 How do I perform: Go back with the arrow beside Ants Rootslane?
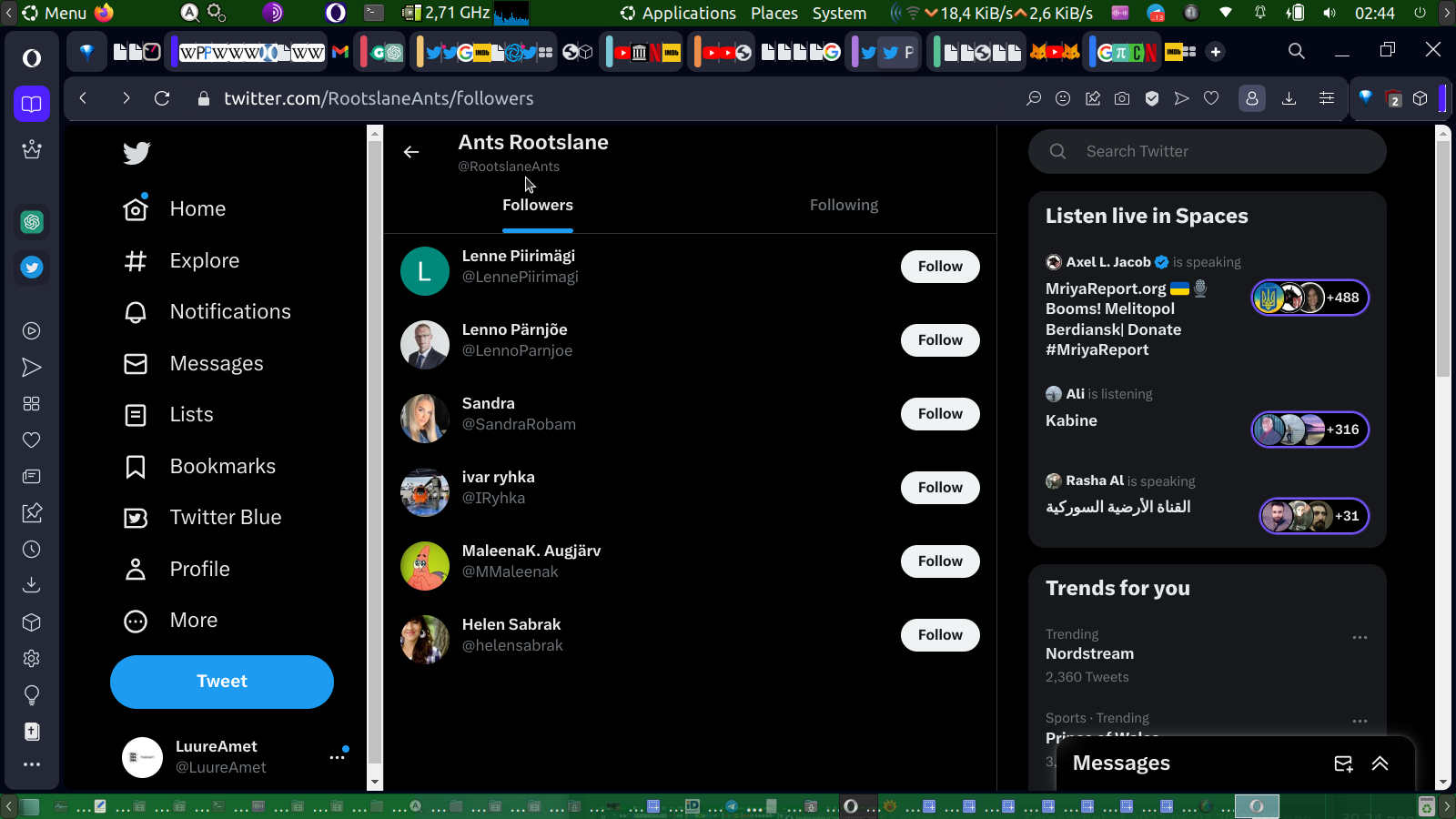411,152
